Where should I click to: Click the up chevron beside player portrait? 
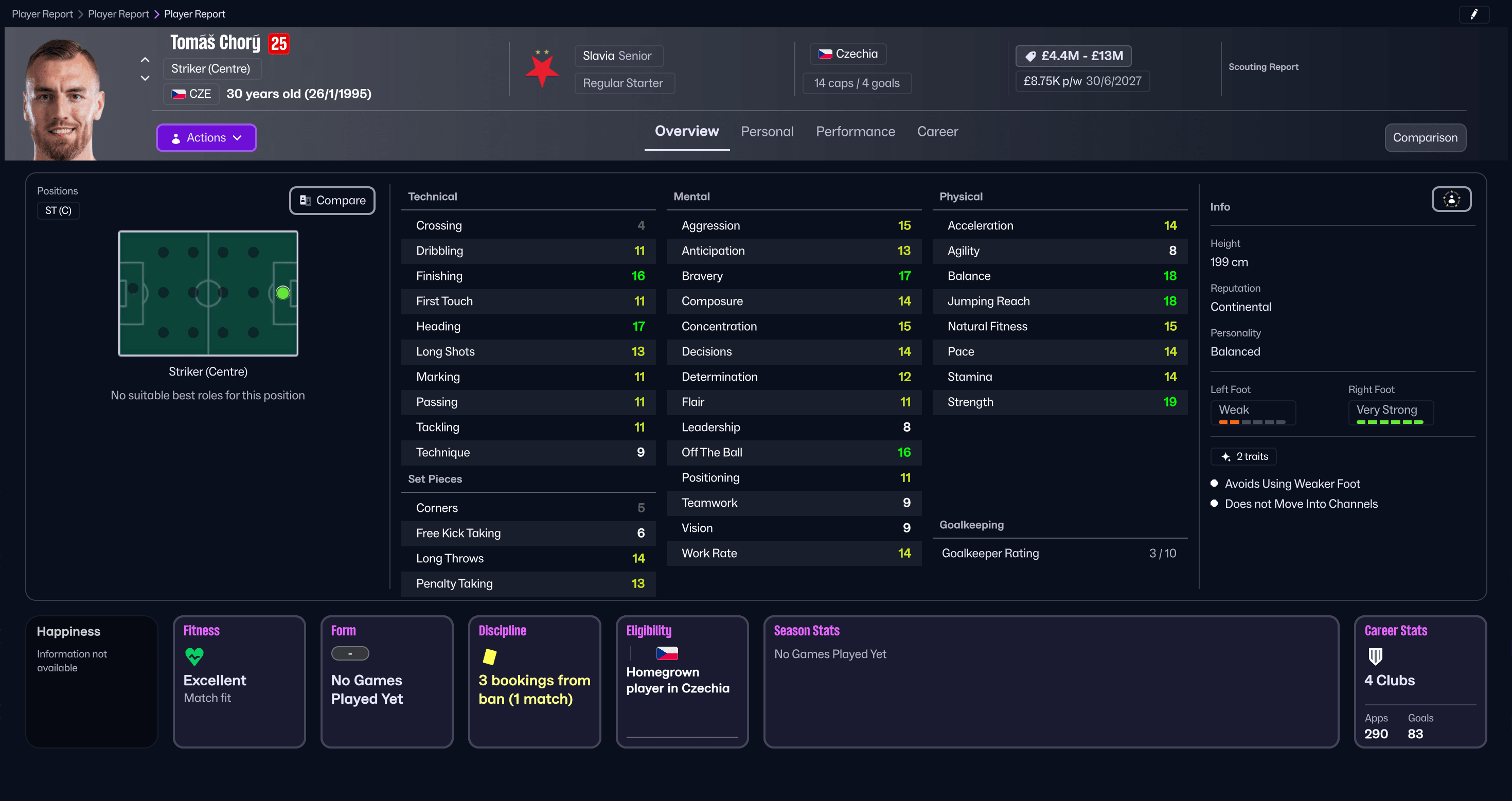click(145, 59)
